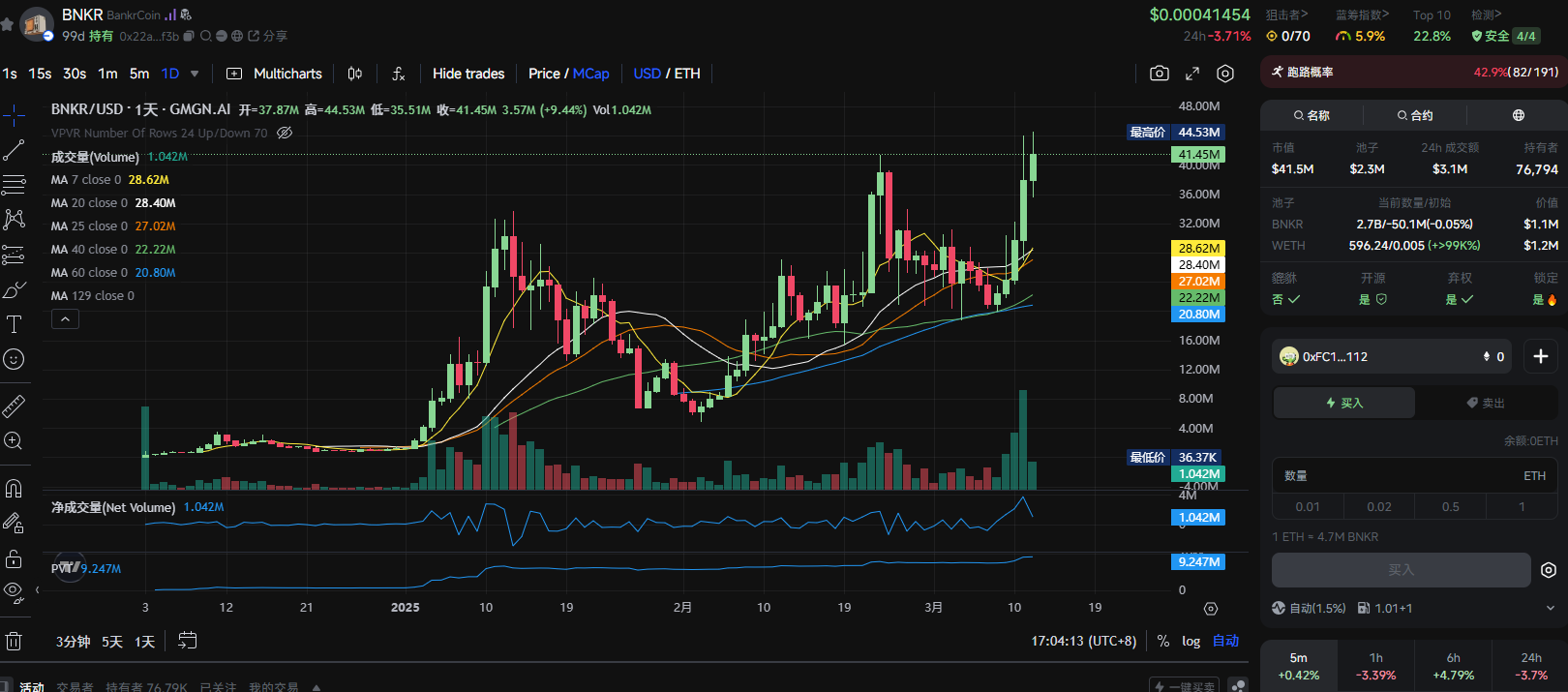Select the 1s timeframe
Viewport: 1568px width, 692px height.
tap(10, 74)
